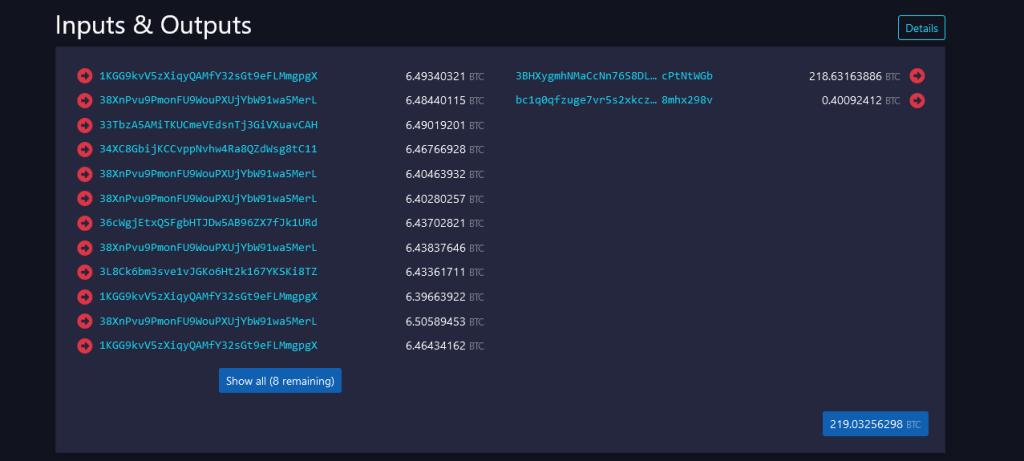Viewport: 1024px width, 461px height.
Task: Open address 1KGG9kvV5zXiqyQAMfY32sGt9eFLMmgpgX with 6.49340321 BTC
Action: 208,76
